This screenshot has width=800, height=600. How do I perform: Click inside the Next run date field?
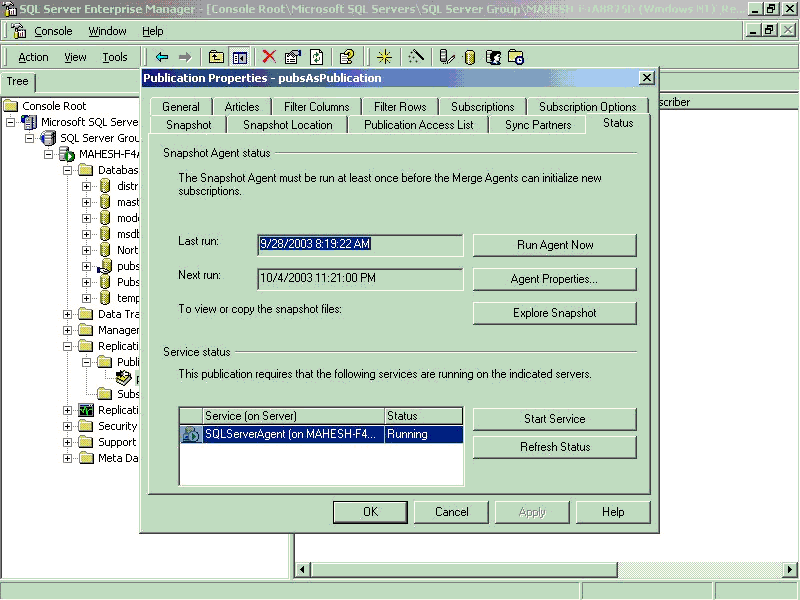360,279
